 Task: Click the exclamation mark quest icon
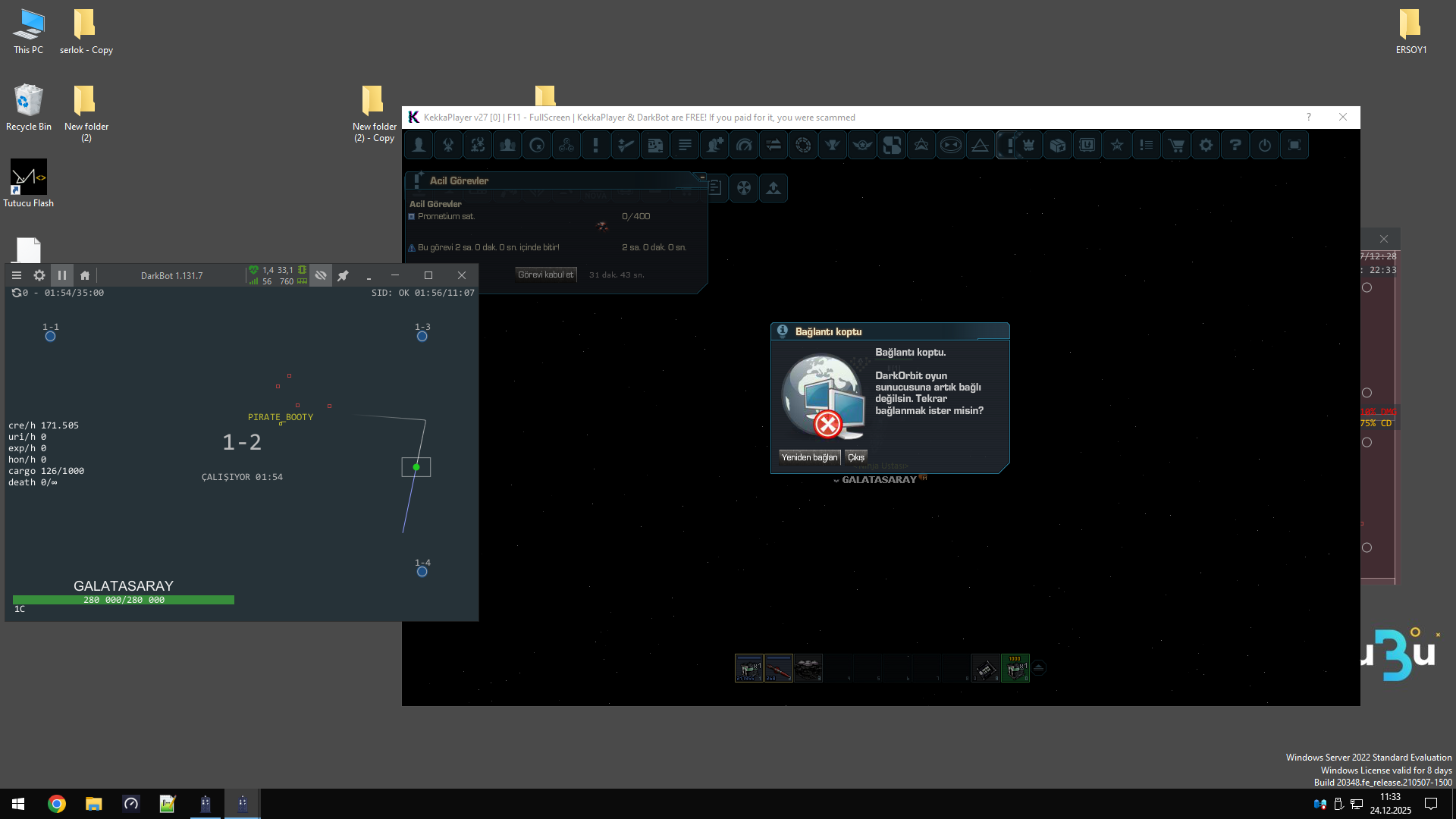coord(596,145)
